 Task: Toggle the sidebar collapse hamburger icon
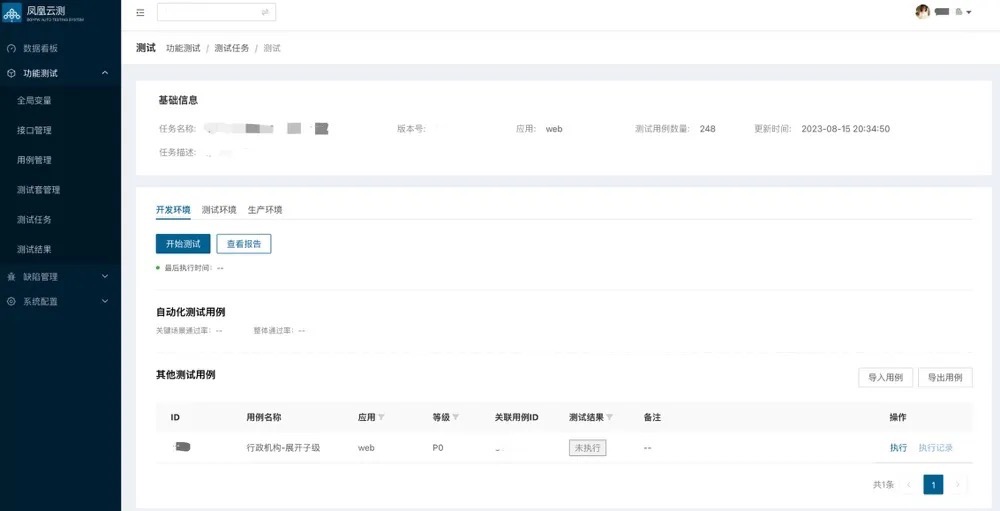pos(140,13)
